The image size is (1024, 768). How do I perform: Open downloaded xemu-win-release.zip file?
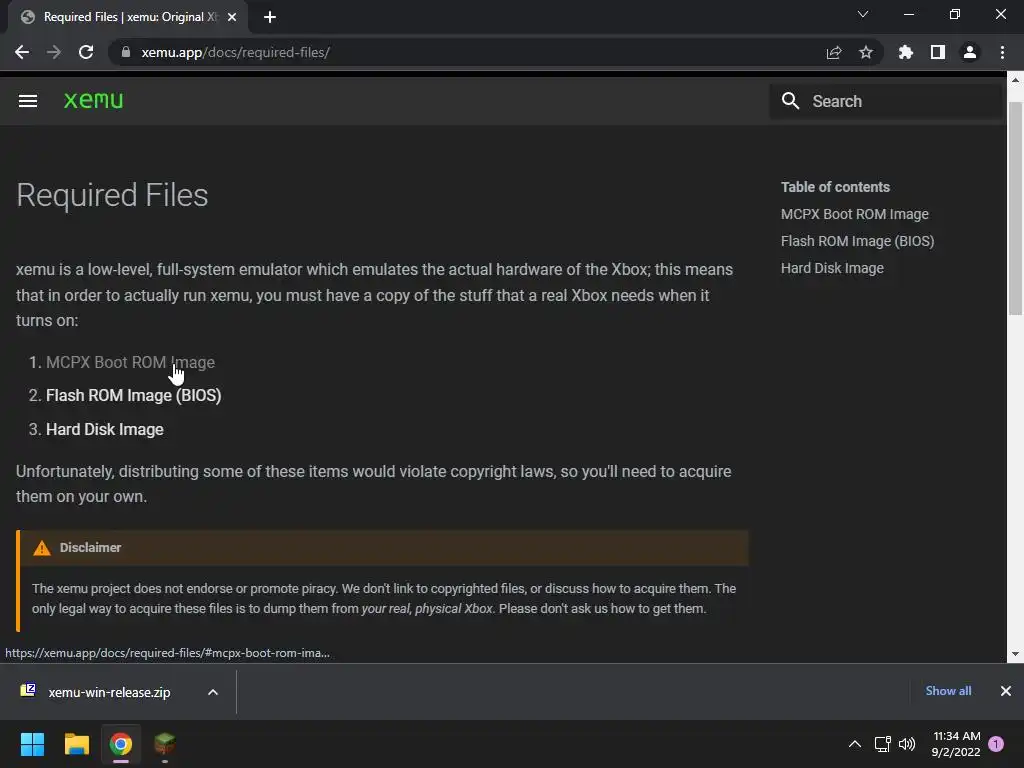[109, 692]
